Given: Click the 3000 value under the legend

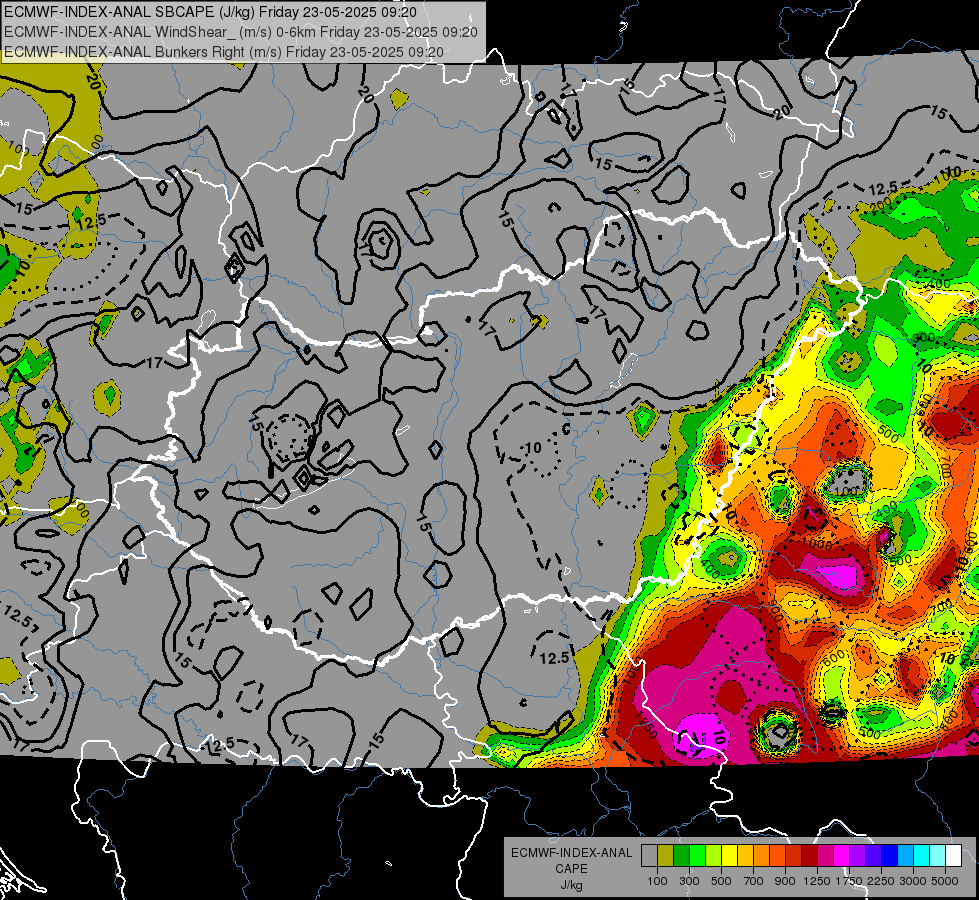Looking at the screenshot, I should [x=913, y=881].
